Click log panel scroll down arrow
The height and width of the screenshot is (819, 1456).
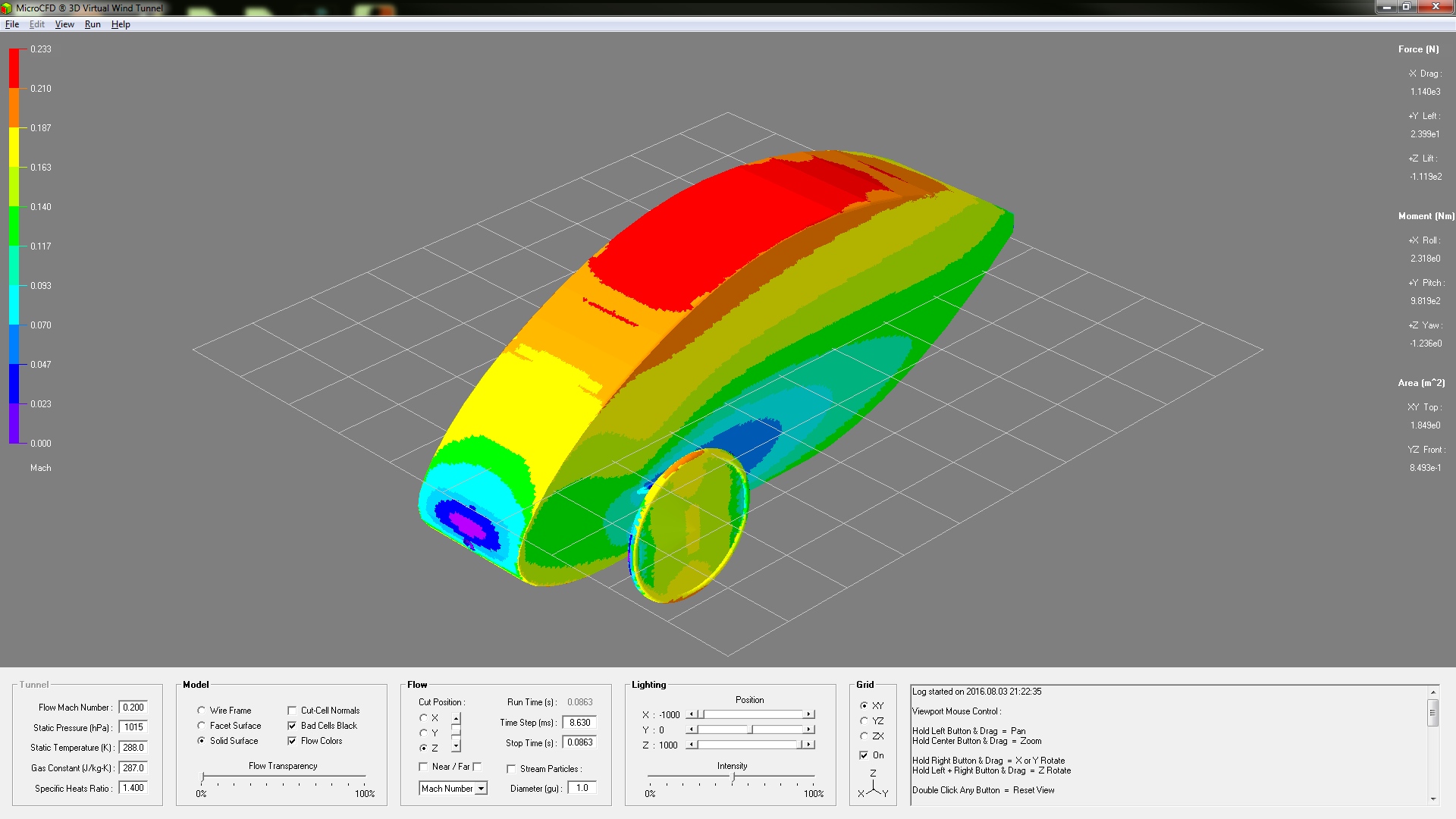1432,799
